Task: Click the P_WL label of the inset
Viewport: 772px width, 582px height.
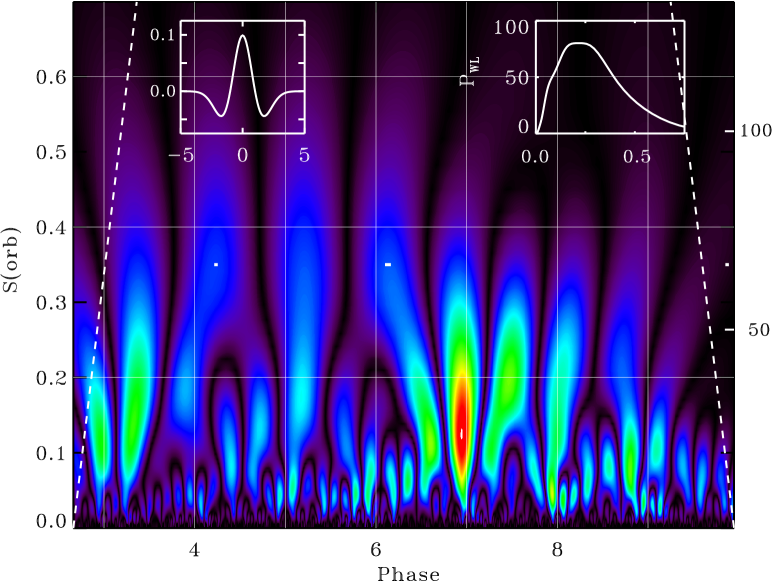Action: click(469, 72)
